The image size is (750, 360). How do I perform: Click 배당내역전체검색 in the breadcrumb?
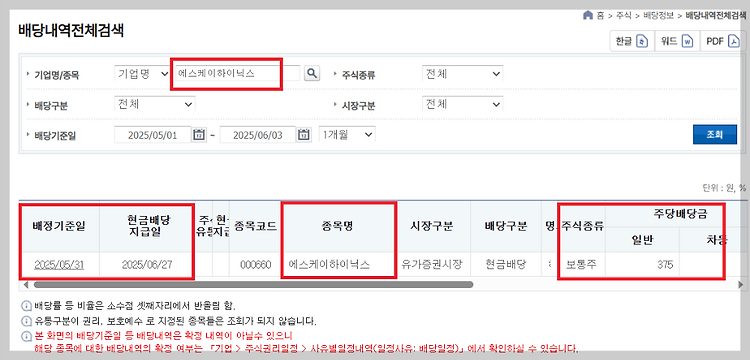click(716, 15)
